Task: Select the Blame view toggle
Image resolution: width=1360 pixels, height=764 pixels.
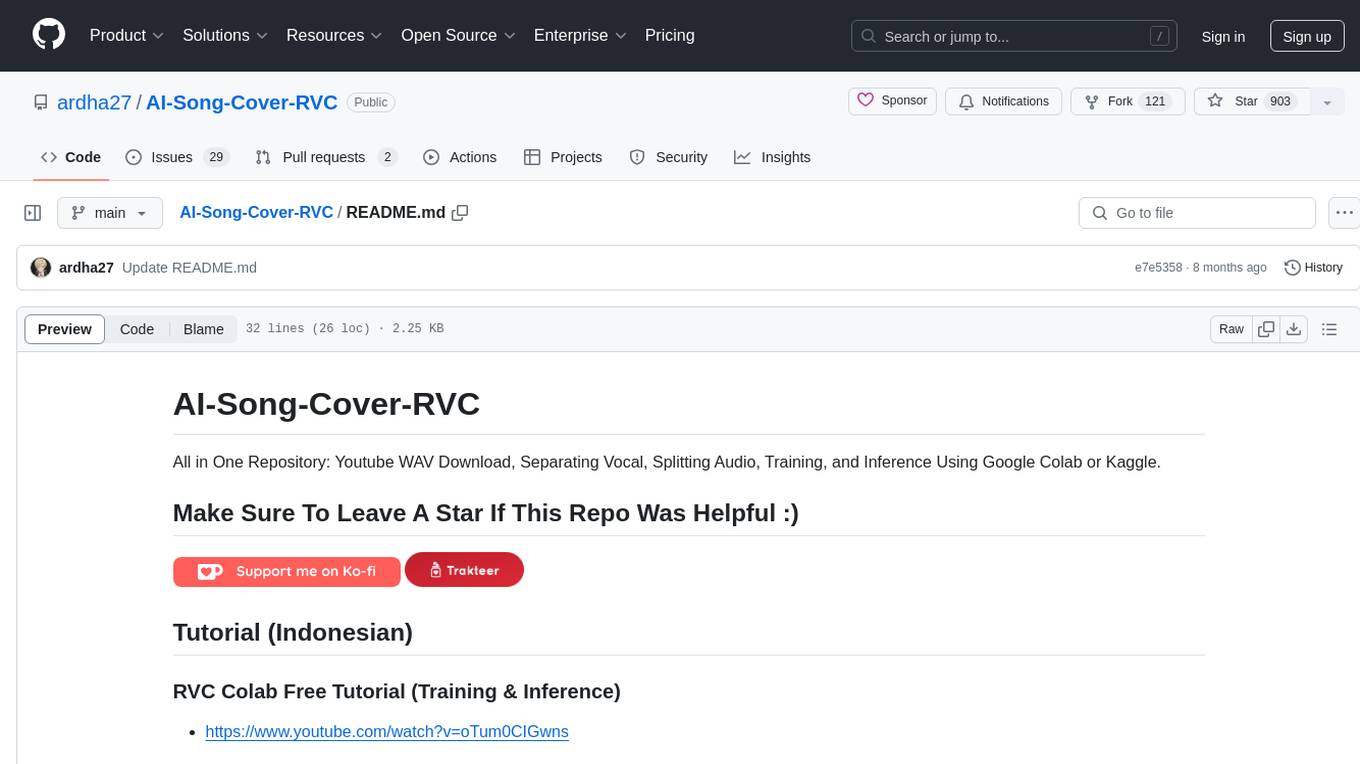Action: [x=203, y=329]
